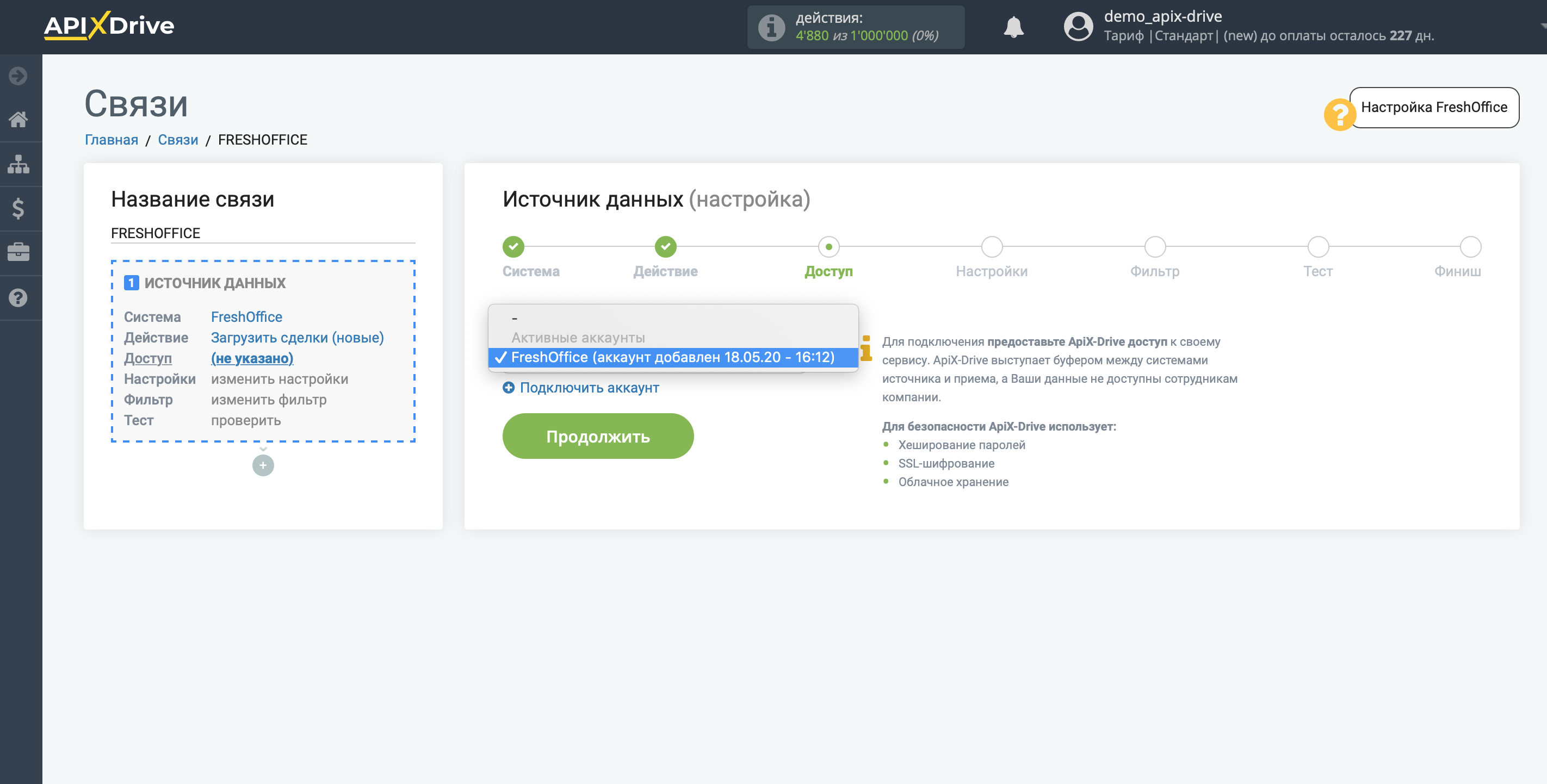This screenshot has height=784, width=1547.
Task: Click the (не указано) access link
Action: [x=252, y=358]
